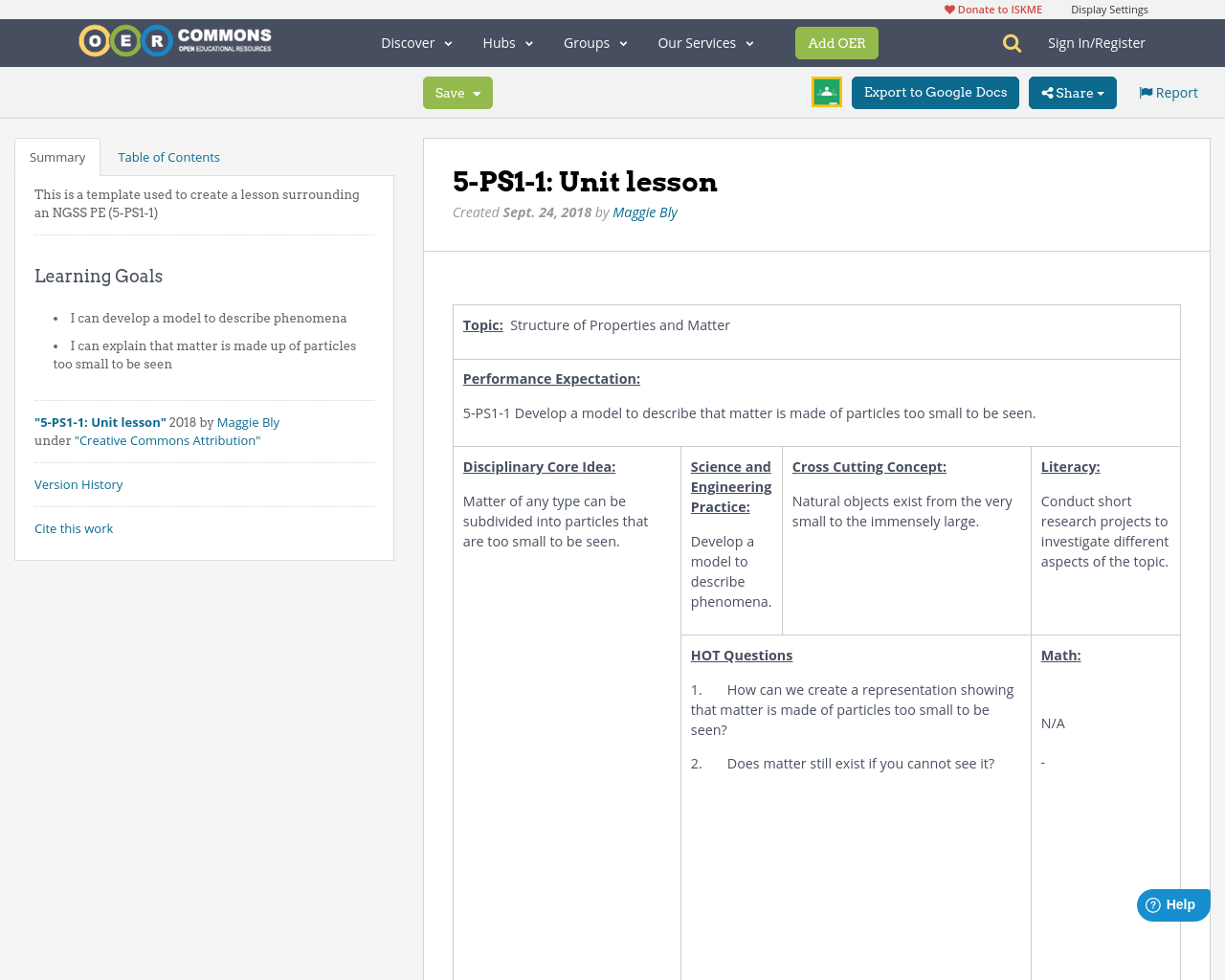The image size is (1225, 980).
Task: Open Display Settings
Action: point(1109,9)
